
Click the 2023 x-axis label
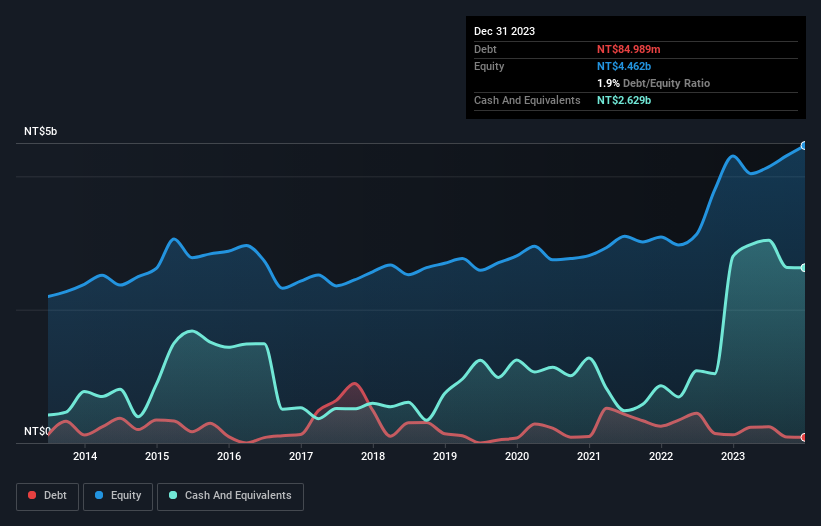click(x=733, y=456)
